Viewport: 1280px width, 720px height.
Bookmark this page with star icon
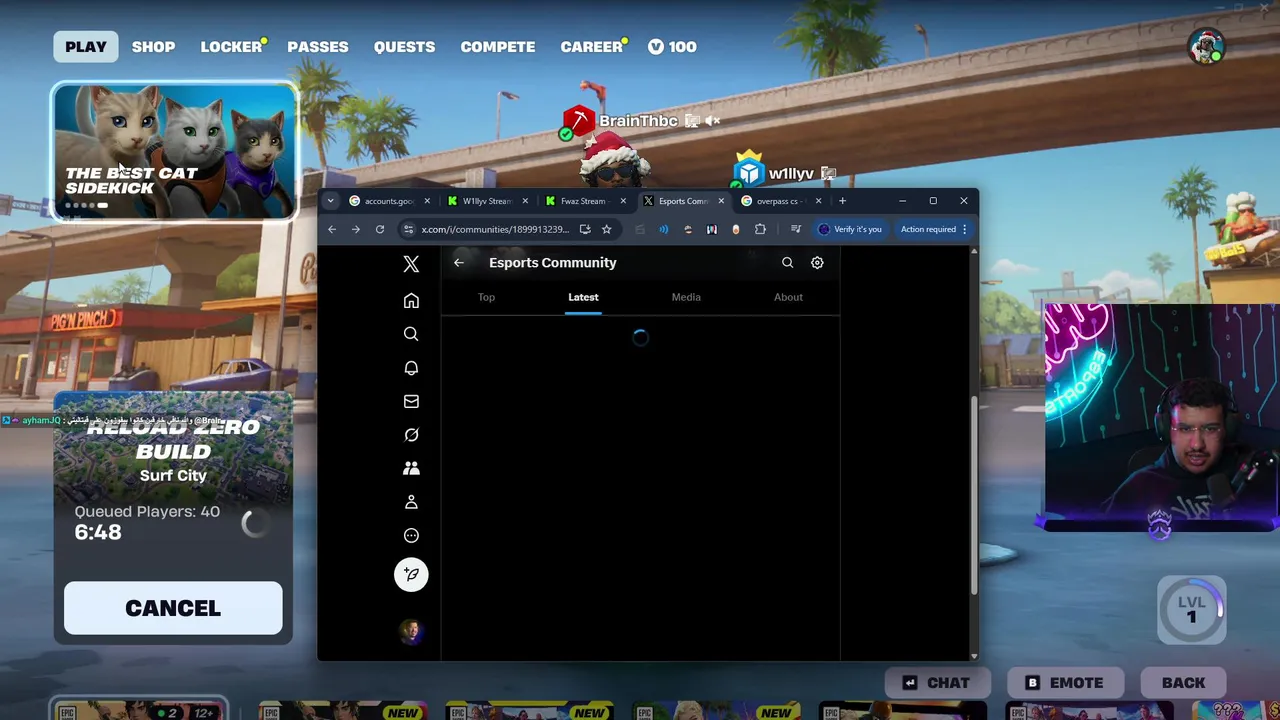point(606,229)
